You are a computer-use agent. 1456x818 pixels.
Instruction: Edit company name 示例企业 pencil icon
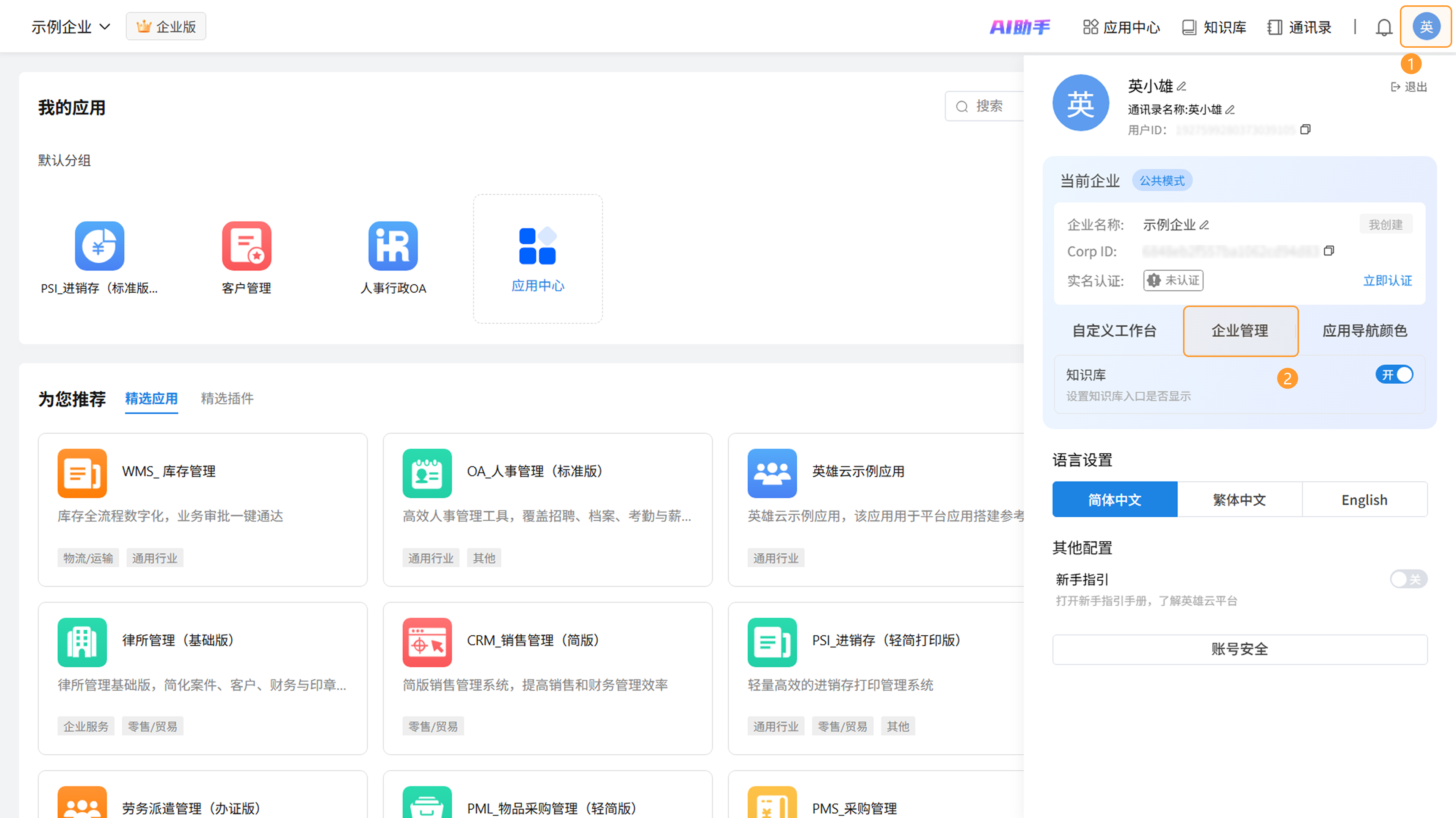click(x=1205, y=225)
